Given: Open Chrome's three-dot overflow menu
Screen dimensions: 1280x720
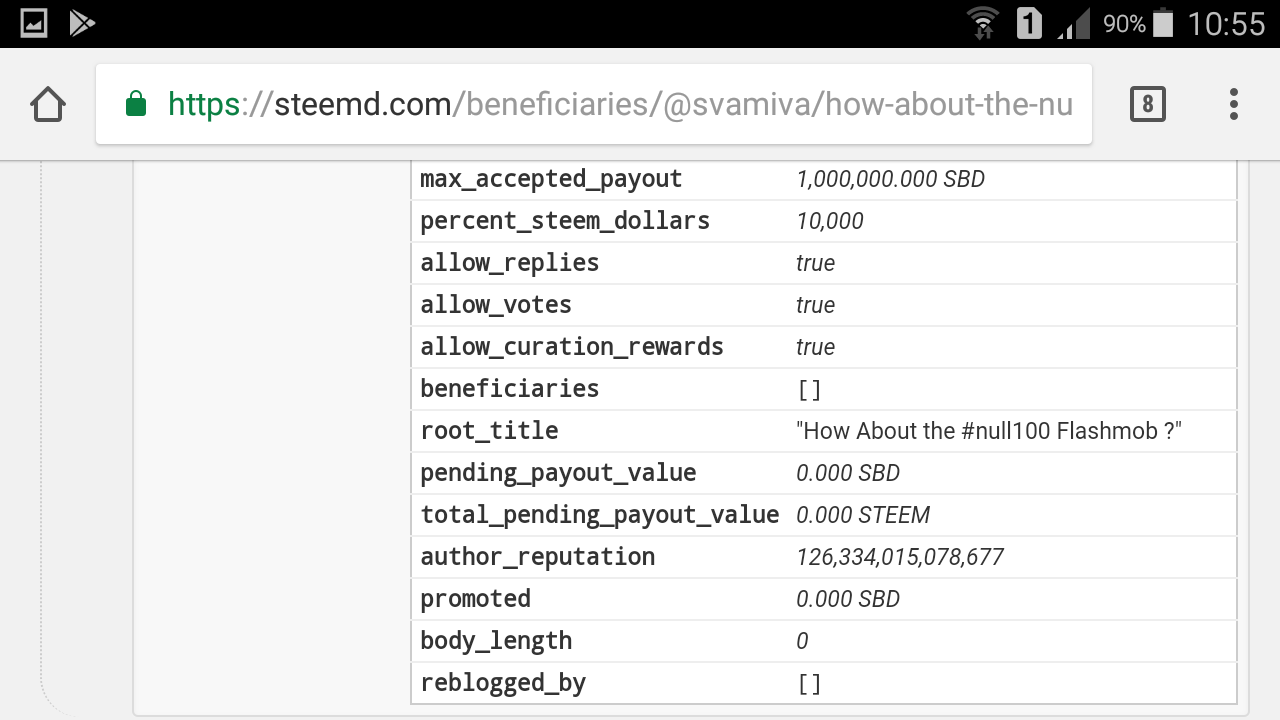Looking at the screenshot, I should (1234, 104).
